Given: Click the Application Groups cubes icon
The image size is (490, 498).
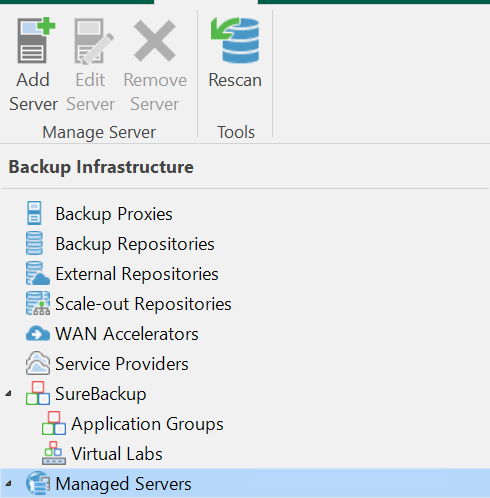Looking at the screenshot, I should pyautogui.click(x=54, y=423).
